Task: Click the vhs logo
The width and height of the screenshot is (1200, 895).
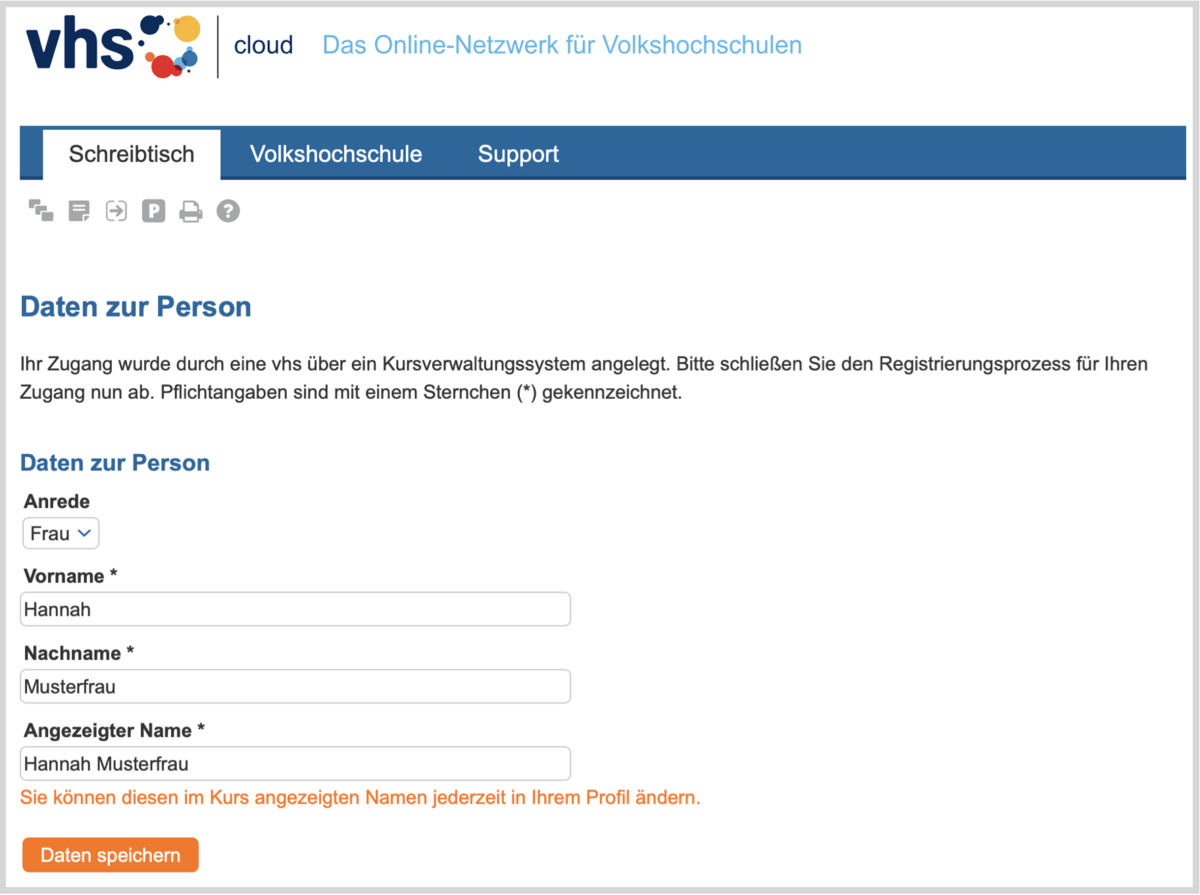Action: click(x=106, y=46)
